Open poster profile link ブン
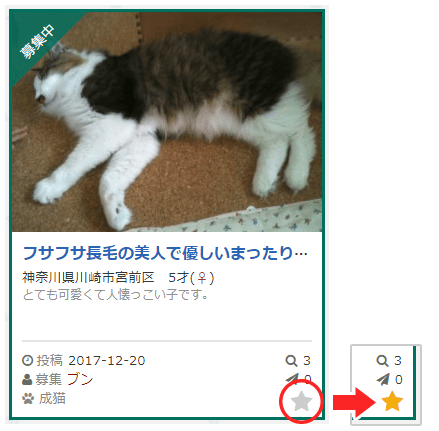439x431 pixels. click(80, 379)
